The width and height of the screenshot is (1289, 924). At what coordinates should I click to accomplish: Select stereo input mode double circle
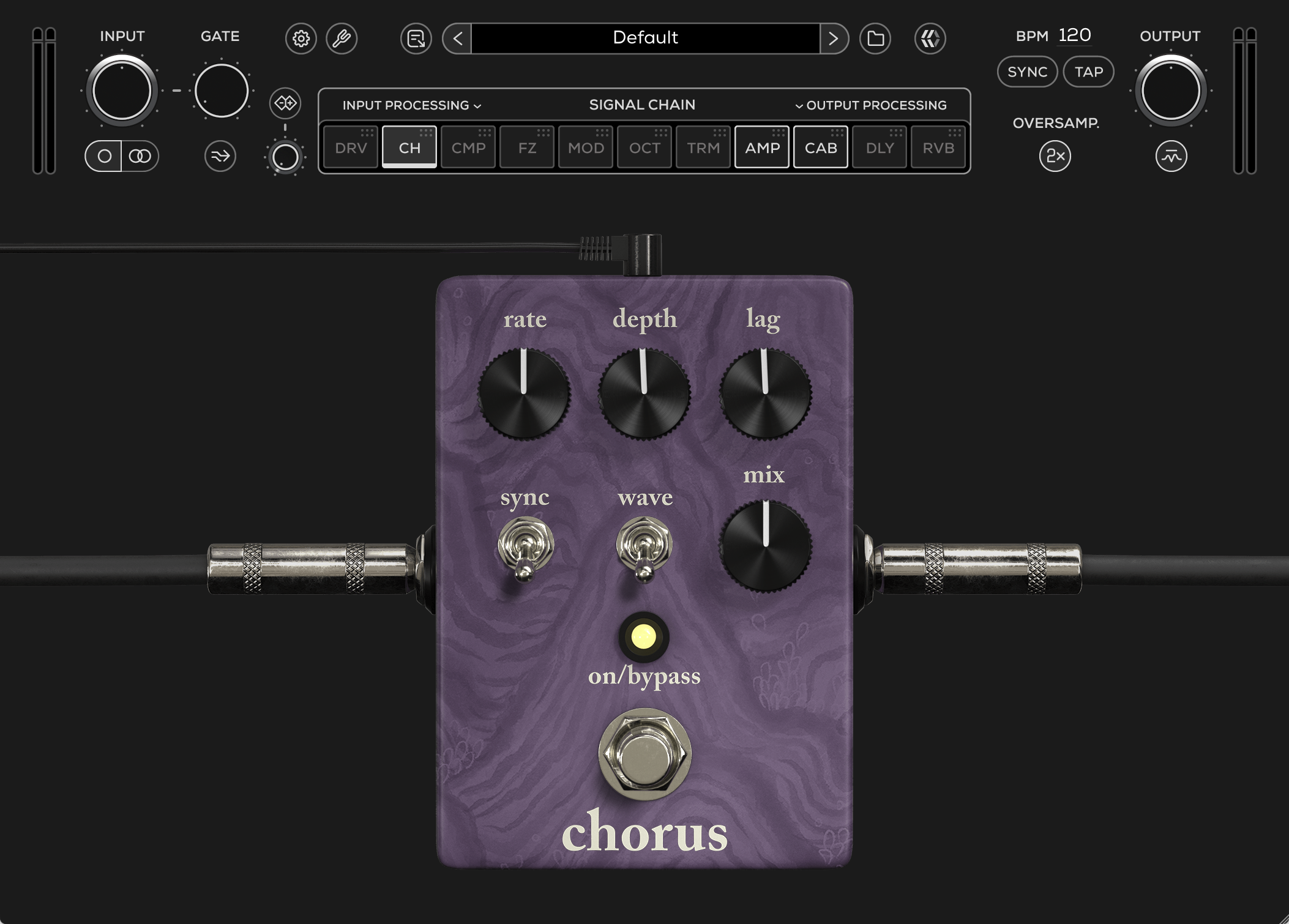140,156
